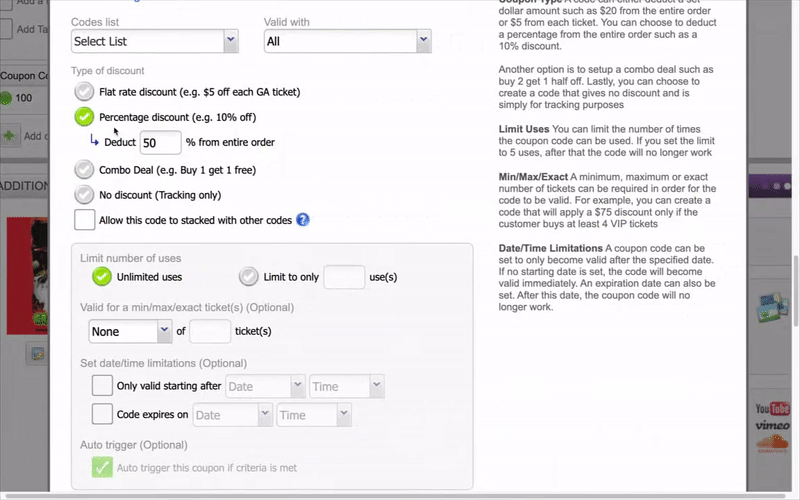Click the SoundCloud icon in background page

(772, 443)
